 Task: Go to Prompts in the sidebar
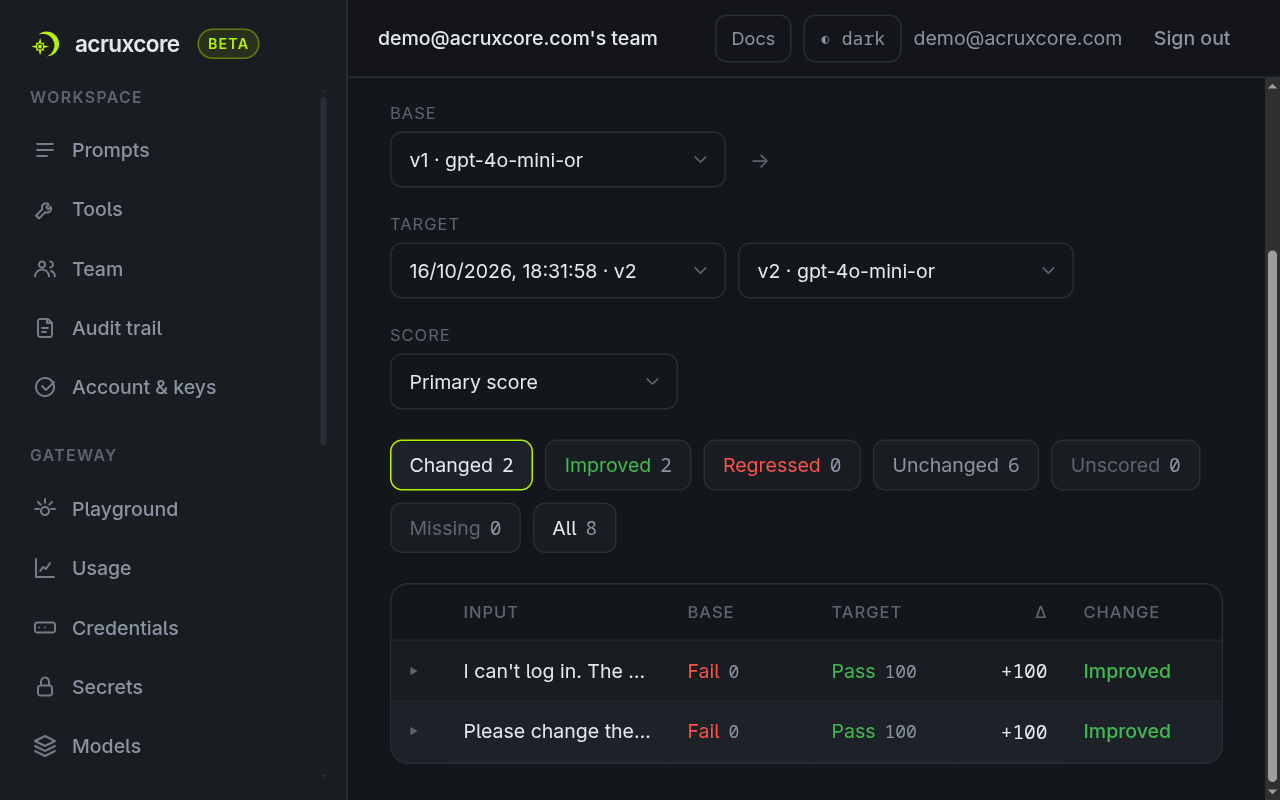(110, 150)
